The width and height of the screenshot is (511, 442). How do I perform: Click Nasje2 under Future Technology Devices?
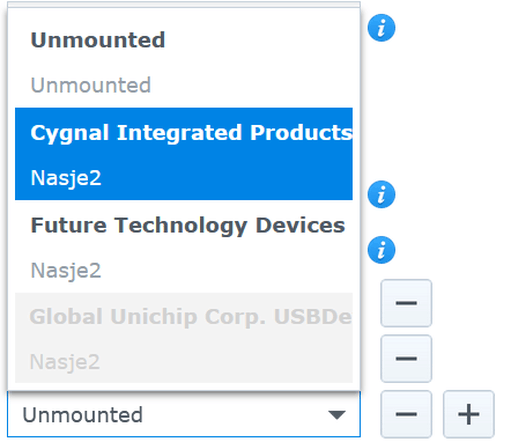[66, 270]
